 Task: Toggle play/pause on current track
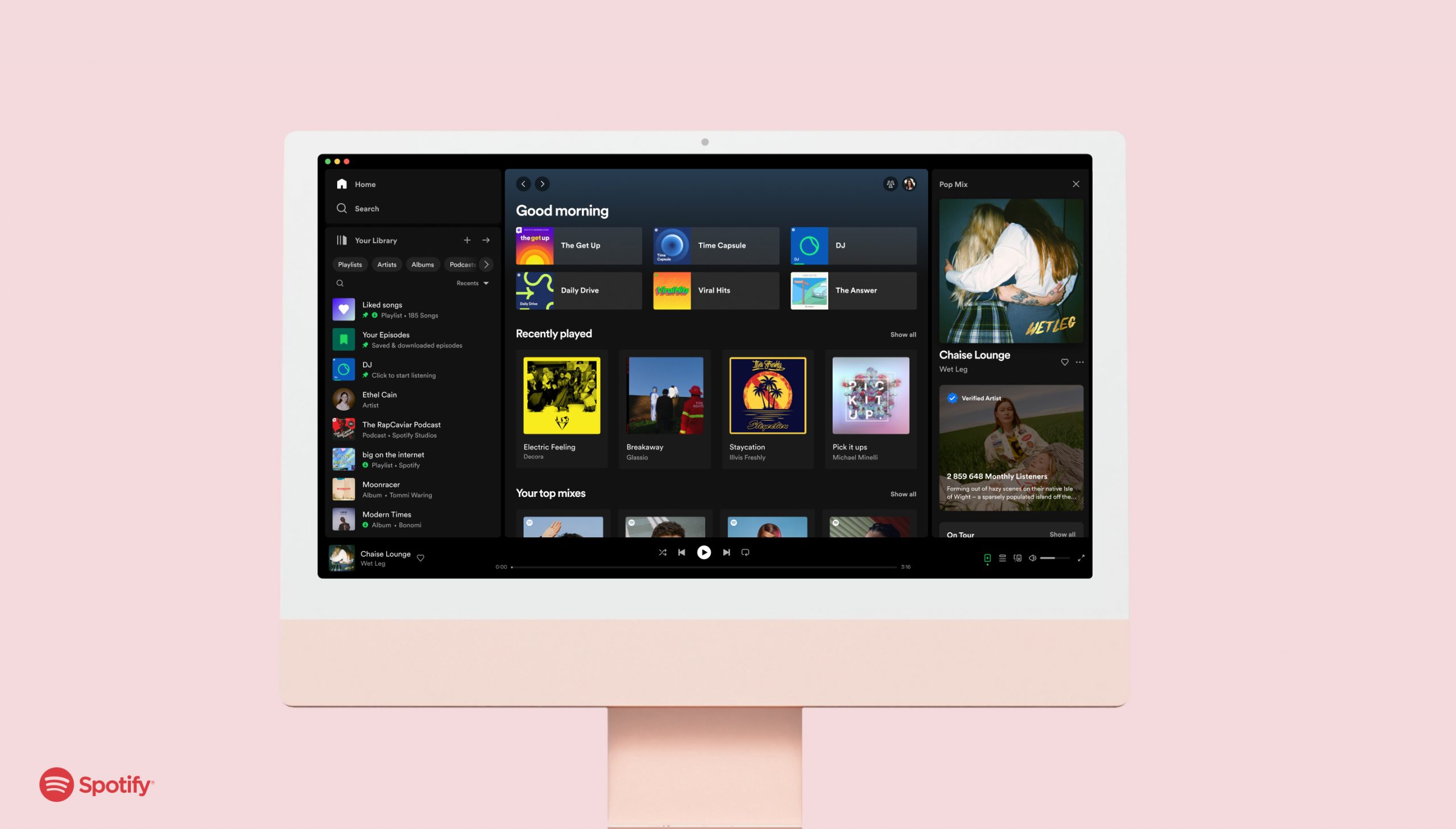703,552
